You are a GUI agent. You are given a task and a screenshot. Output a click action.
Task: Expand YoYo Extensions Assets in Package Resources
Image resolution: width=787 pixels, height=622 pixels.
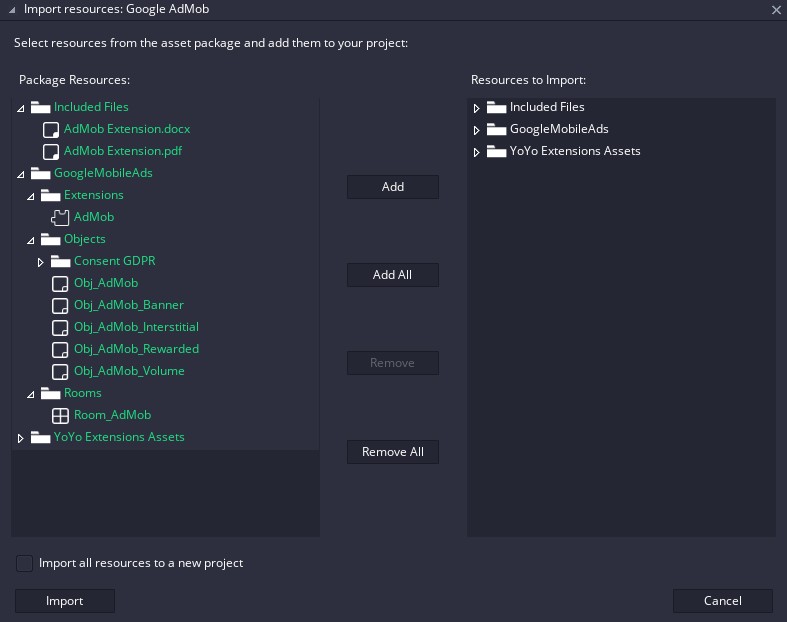click(21, 438)
